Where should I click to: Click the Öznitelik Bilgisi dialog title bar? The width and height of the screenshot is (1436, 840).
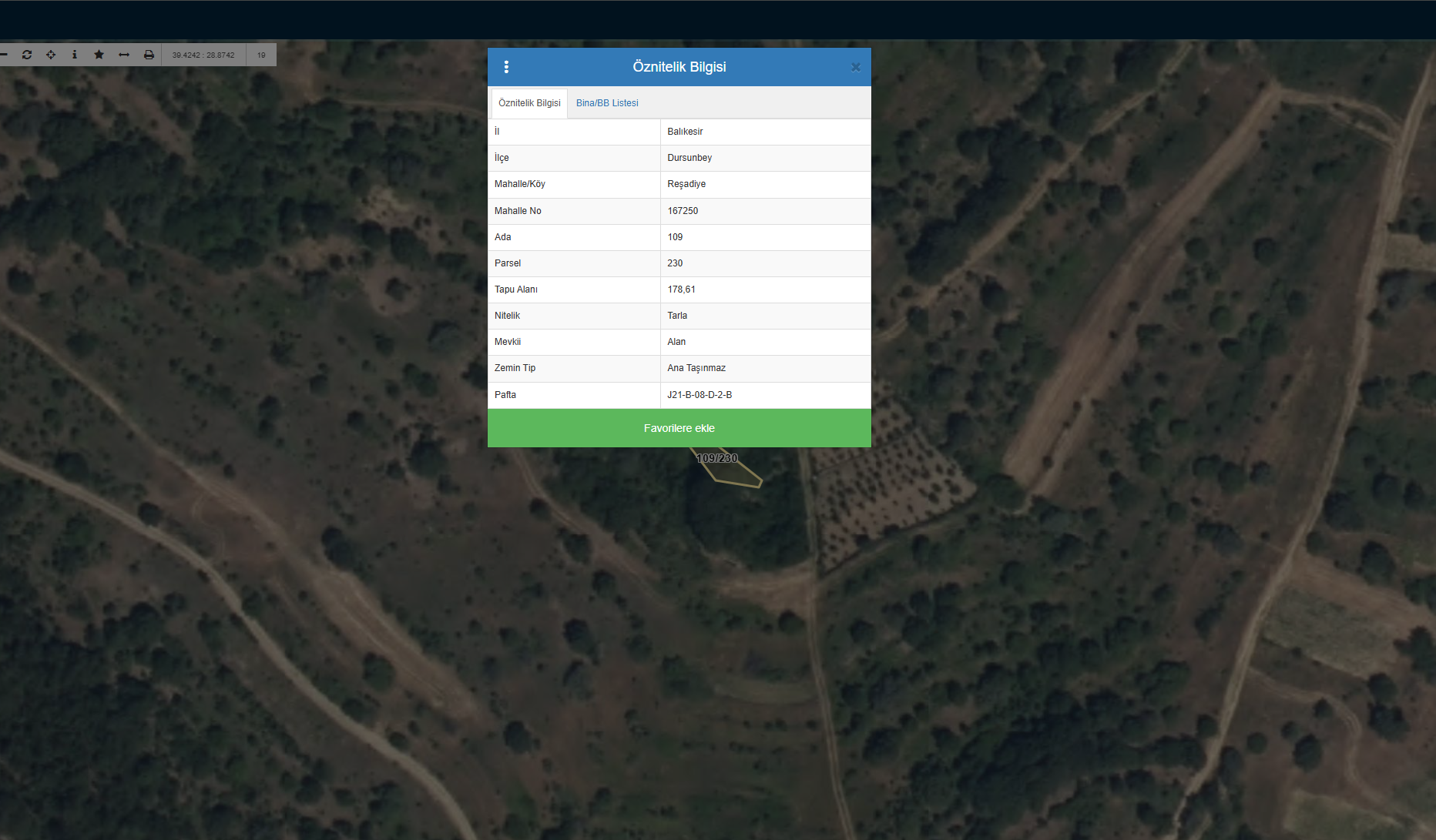tap(679, 67)
